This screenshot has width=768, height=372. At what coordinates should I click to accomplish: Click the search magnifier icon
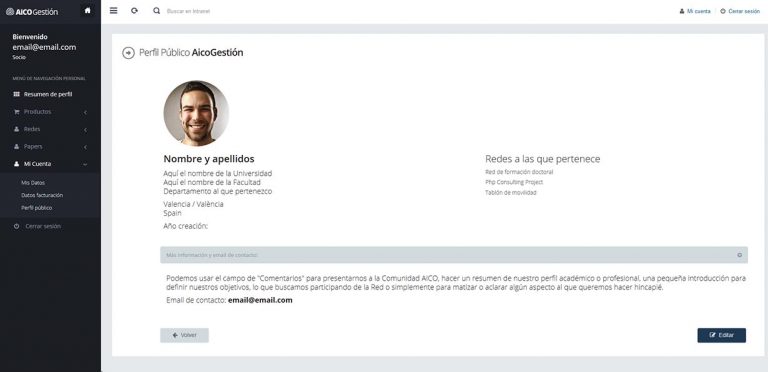(x=157, y=11)
